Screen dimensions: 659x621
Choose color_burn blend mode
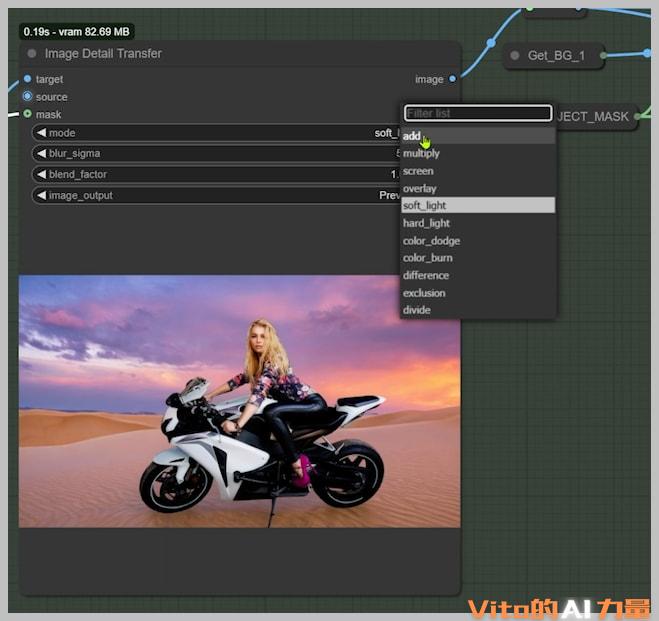[x=478, y=258]
